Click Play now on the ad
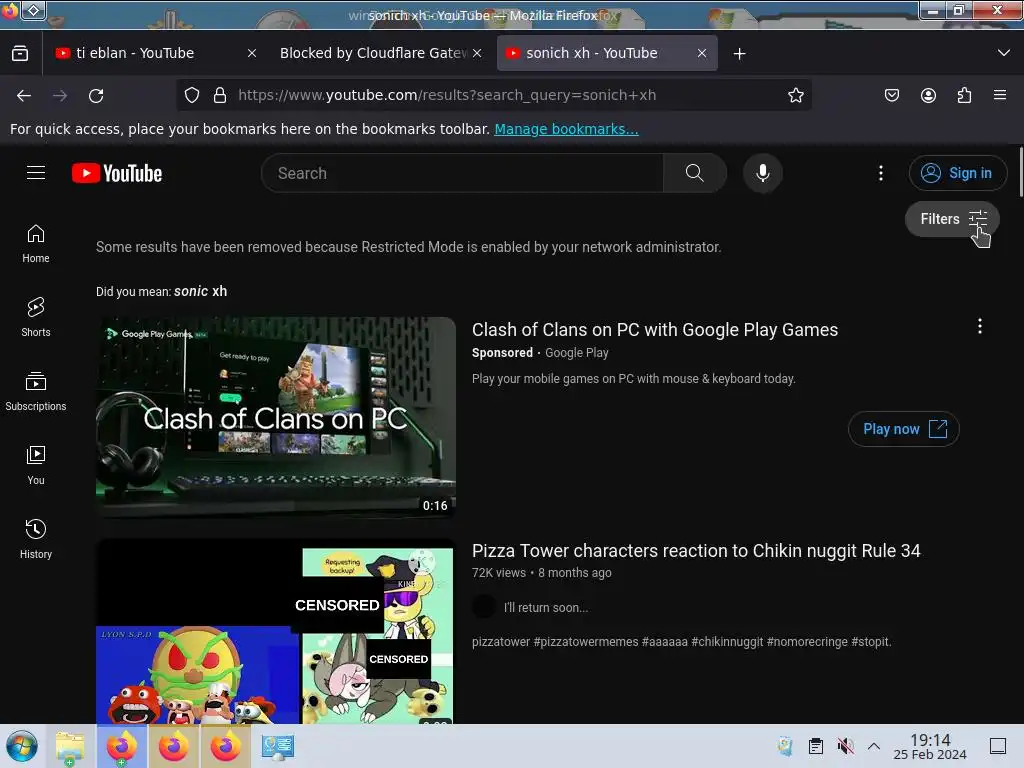Screen dimensions: 1024x768 pos(904,429)
